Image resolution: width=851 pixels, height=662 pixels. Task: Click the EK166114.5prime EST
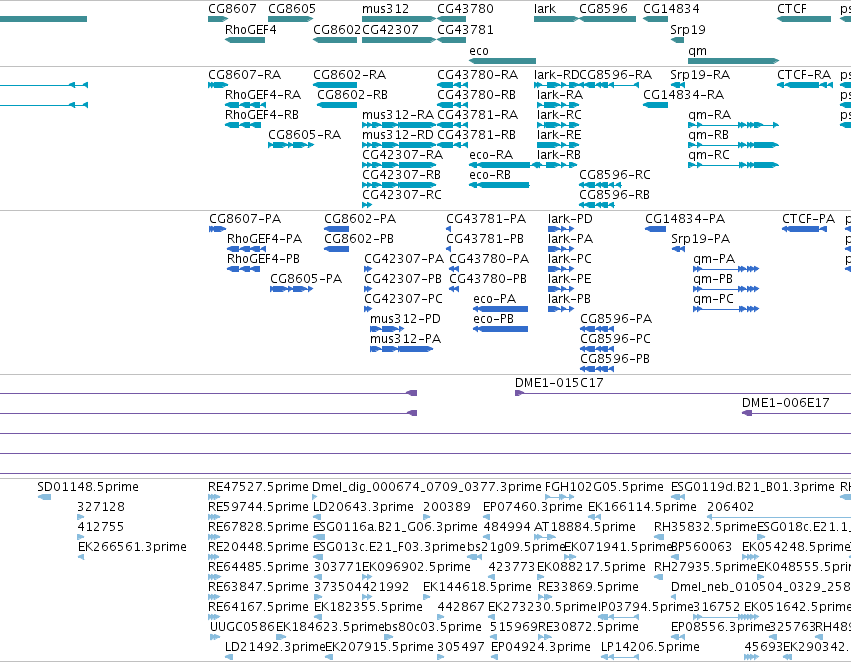(593, 517)
